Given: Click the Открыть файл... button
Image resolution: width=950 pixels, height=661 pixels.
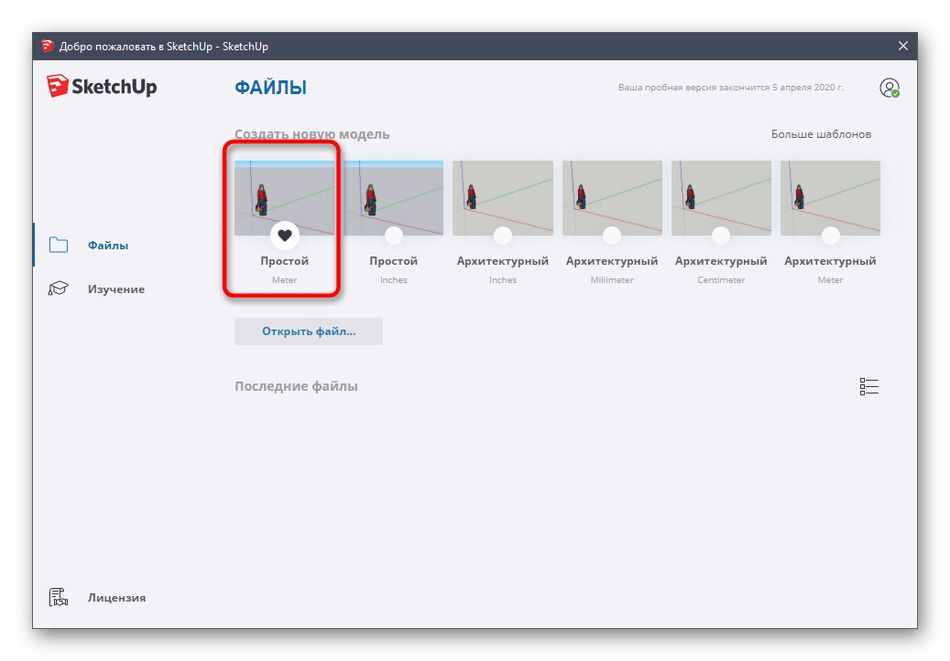Looking at the screenshot, I should coord(308,332).
